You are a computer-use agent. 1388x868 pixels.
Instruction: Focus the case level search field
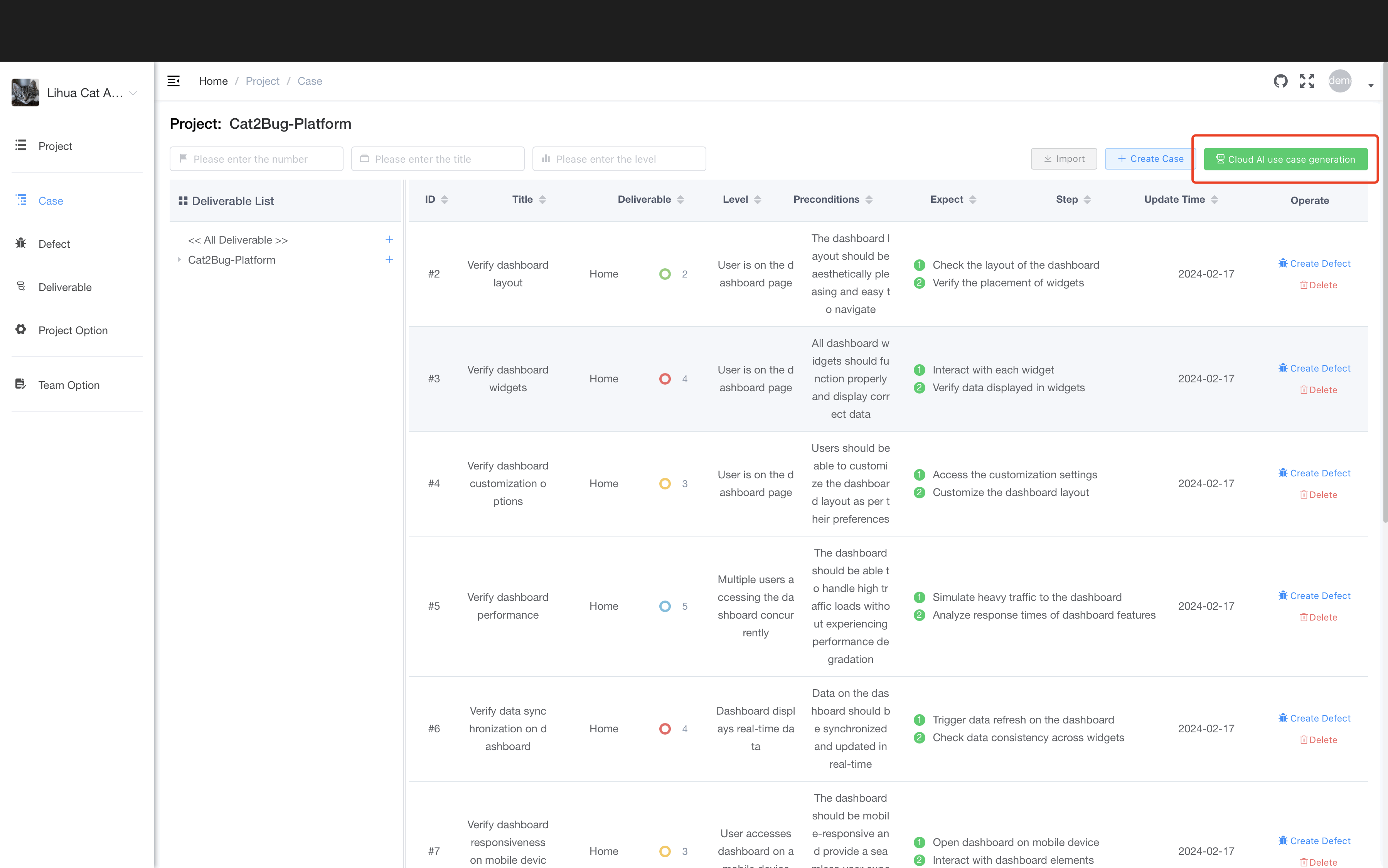[x=619, y=159]
